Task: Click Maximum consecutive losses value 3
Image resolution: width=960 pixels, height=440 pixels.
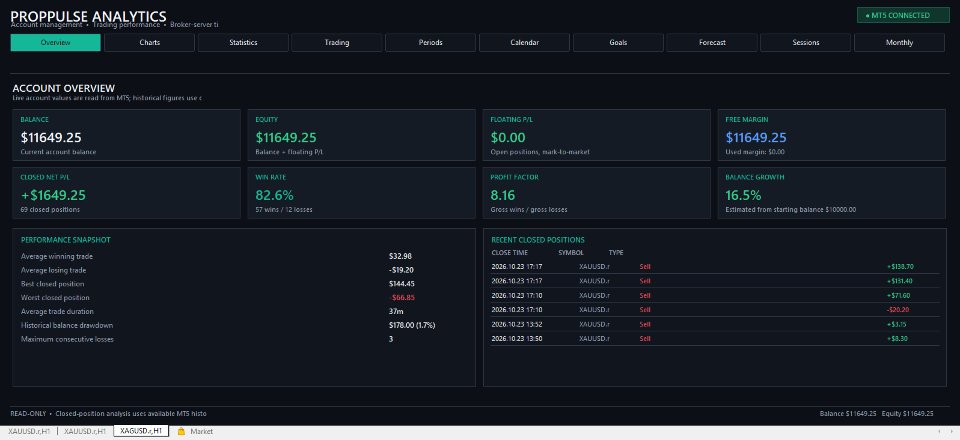Action: [391, 339]
